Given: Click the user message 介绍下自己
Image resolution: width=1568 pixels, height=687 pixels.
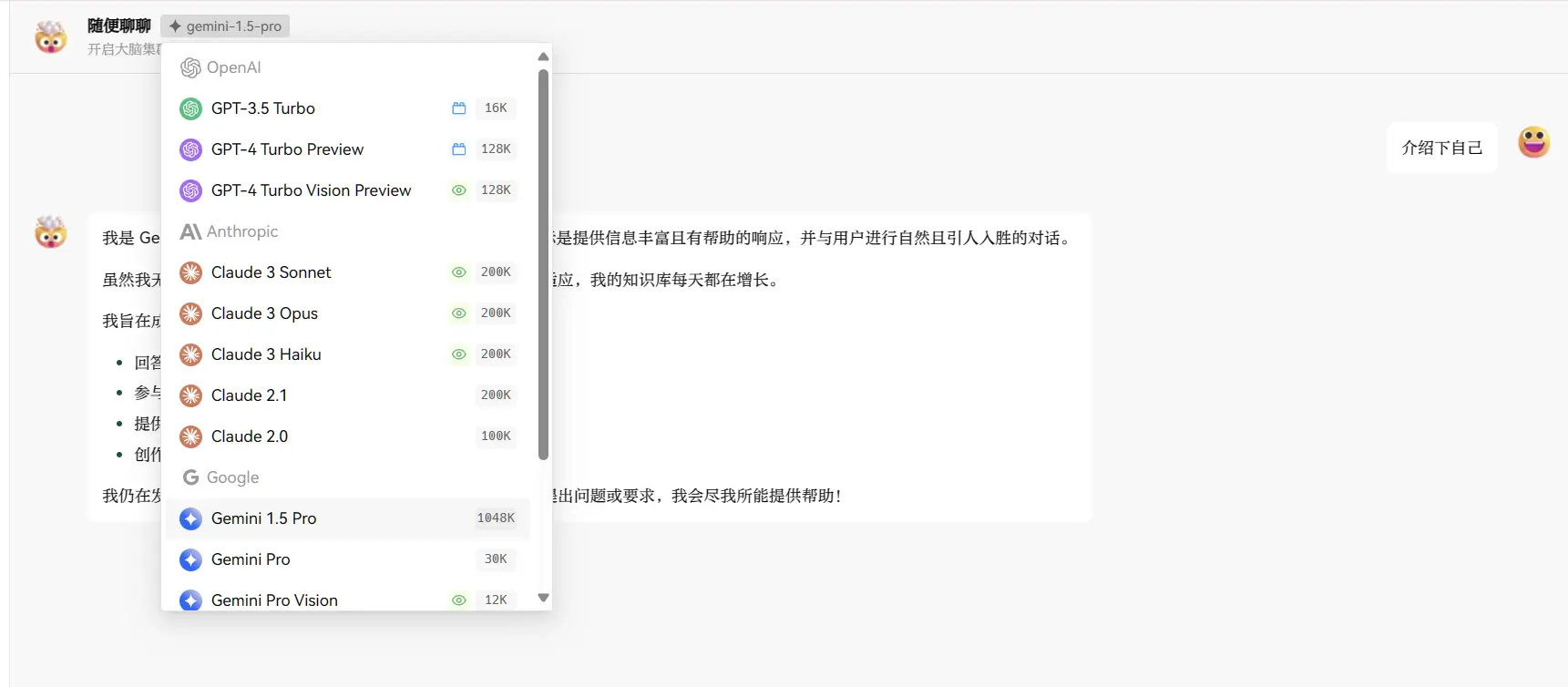Looking at the screenshot, I should coord(1442,148).
